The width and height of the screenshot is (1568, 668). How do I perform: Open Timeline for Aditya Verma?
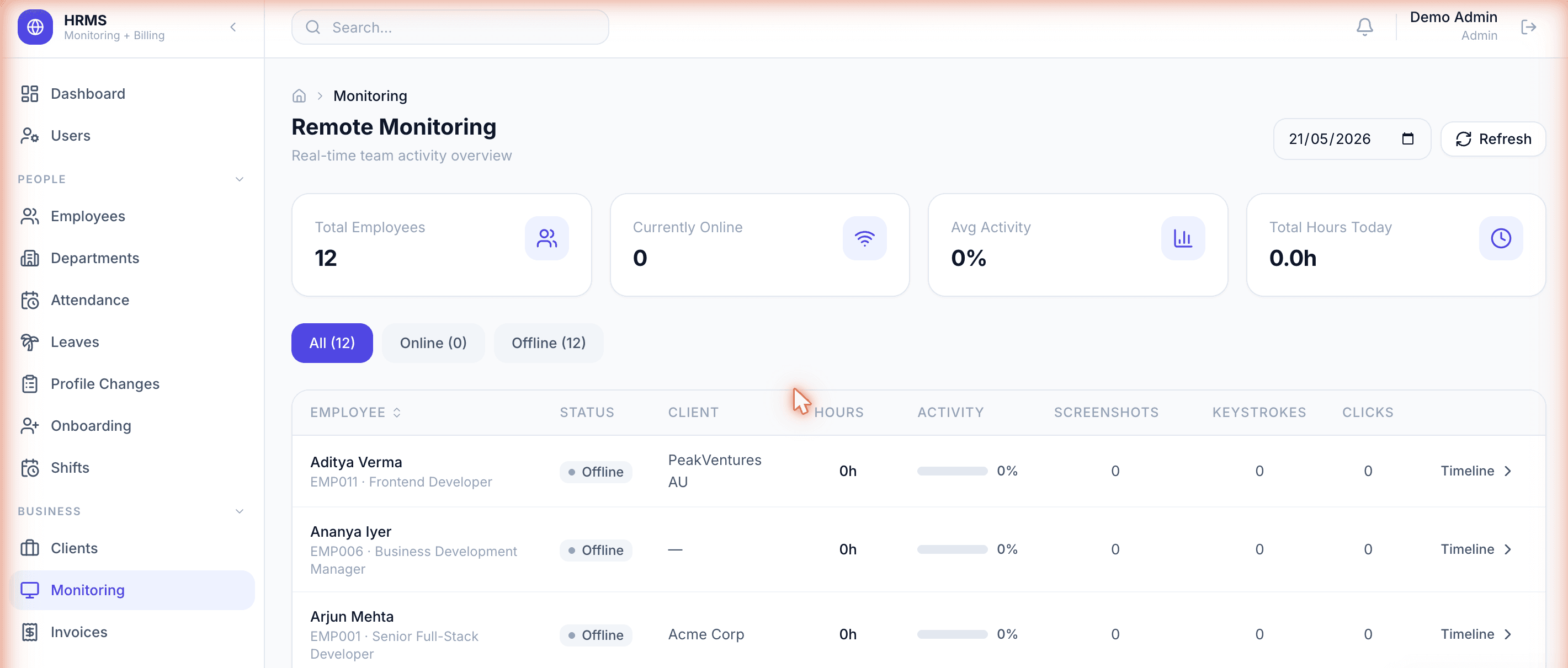click(x=1475, y=471)
